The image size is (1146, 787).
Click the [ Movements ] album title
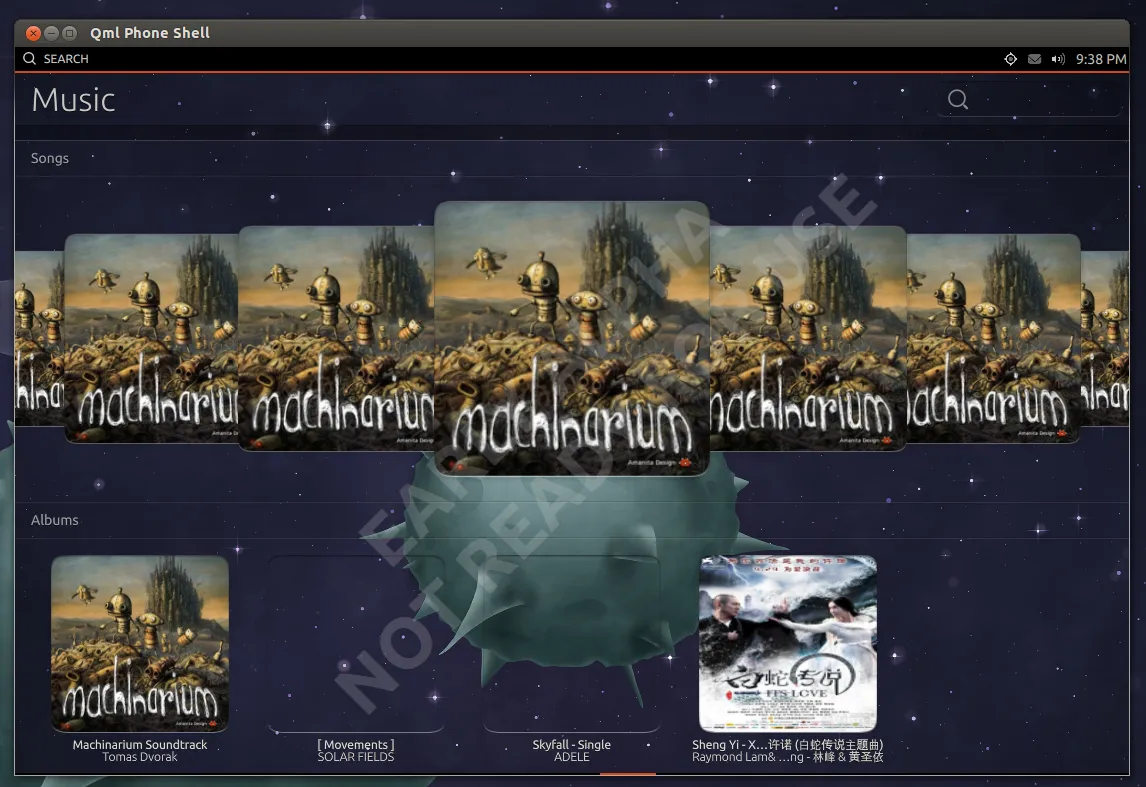tap(356, 745)
